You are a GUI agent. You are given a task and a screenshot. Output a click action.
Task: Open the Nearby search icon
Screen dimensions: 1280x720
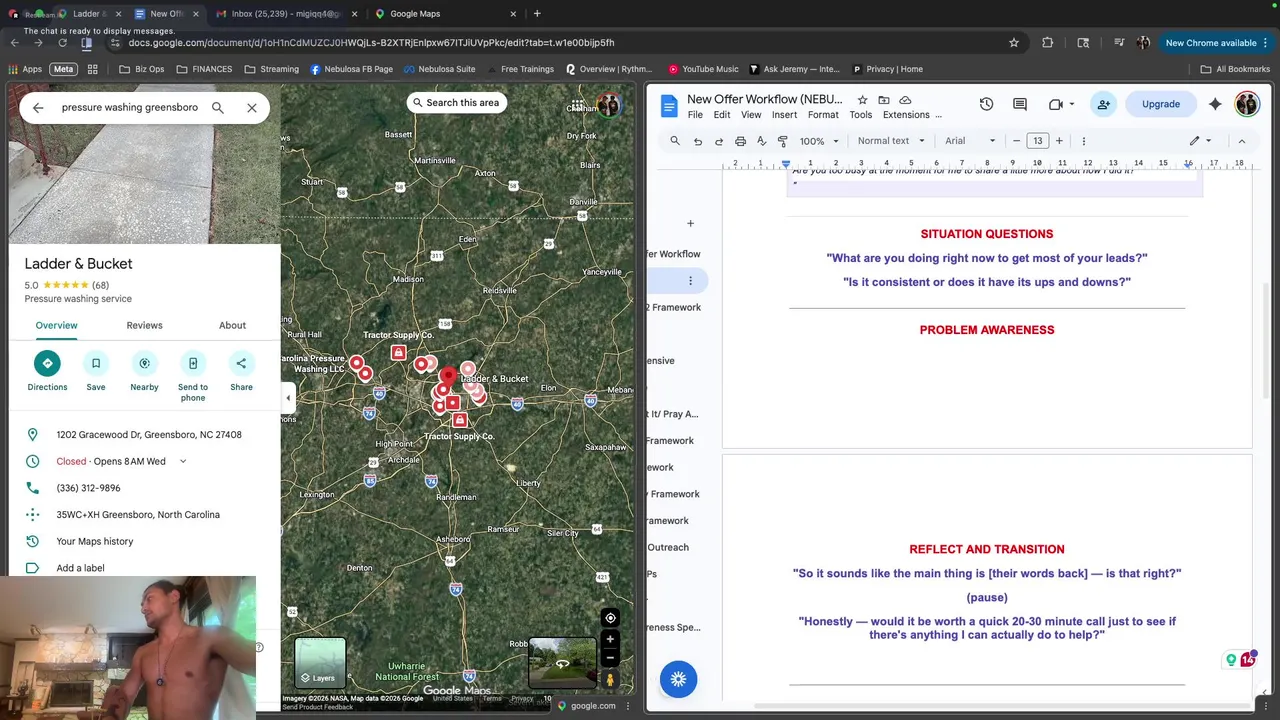point(144,363)
